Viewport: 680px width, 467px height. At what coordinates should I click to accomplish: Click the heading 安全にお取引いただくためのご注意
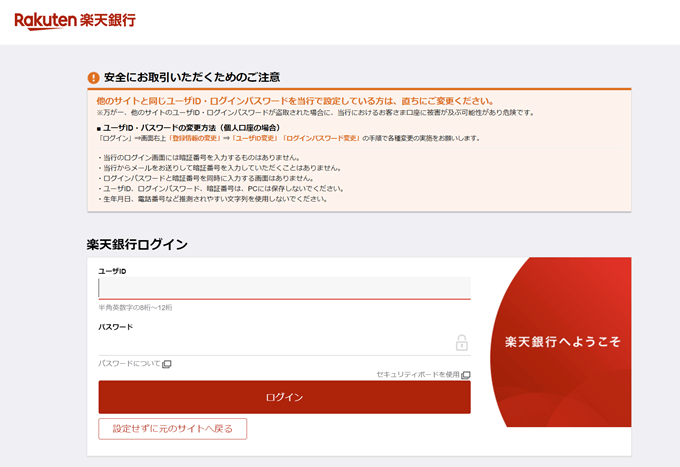[192, 78]
